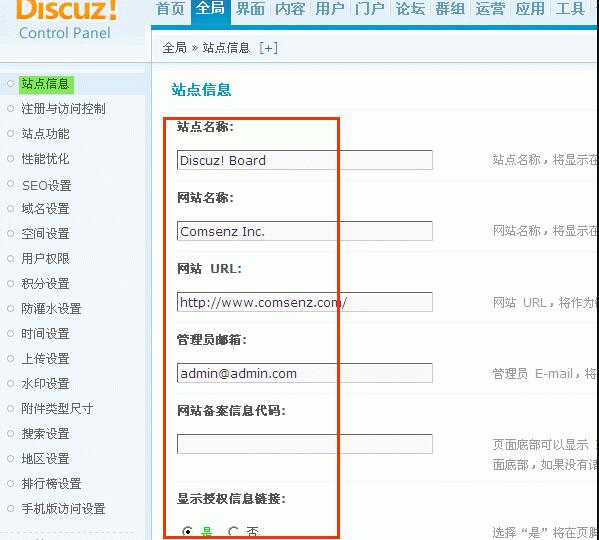This screenshot has width=599, height=540.
Task: Open 水印设置 sidebar item
Action: (45, 384)
